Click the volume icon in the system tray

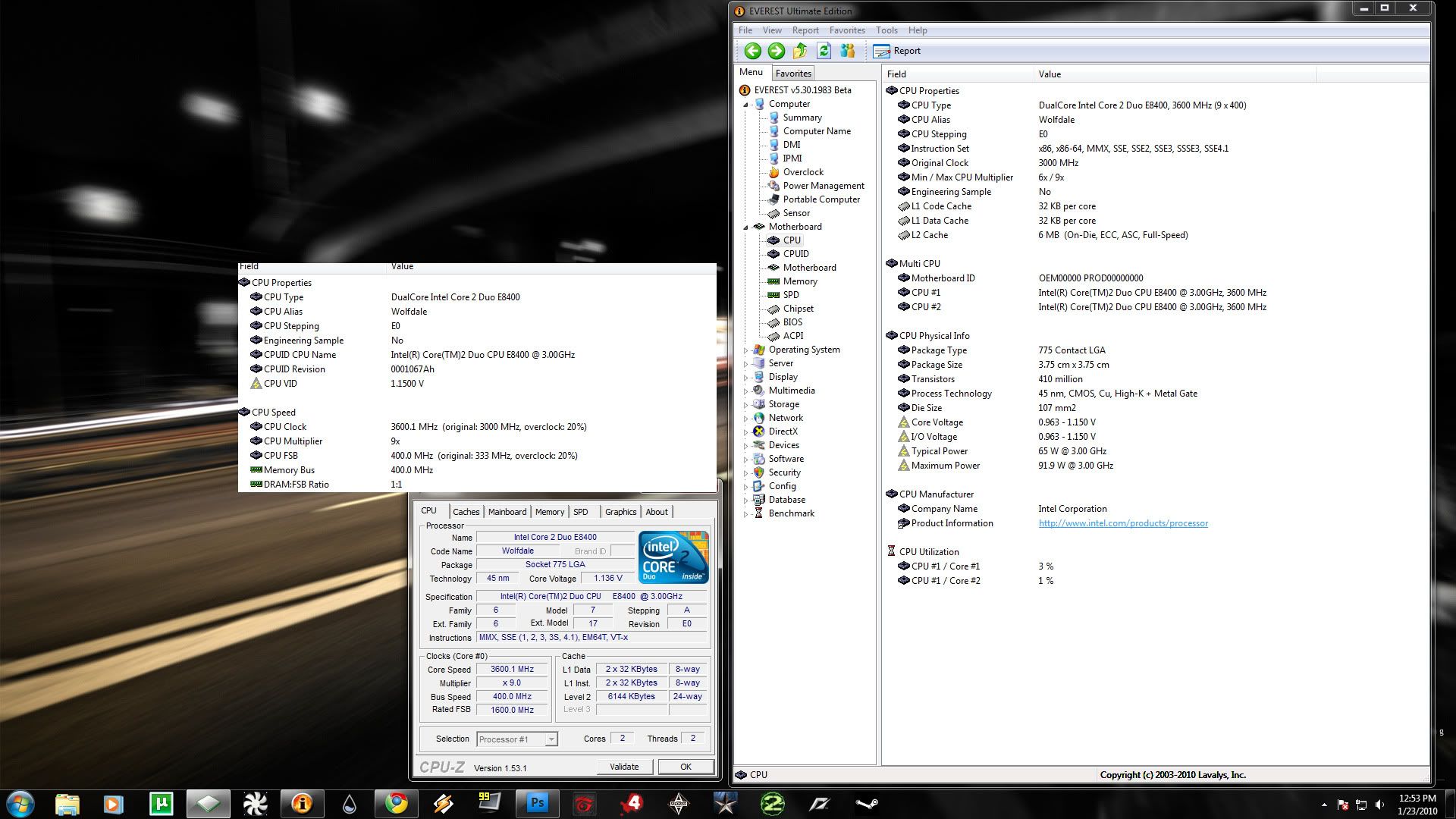[1382, 803]
